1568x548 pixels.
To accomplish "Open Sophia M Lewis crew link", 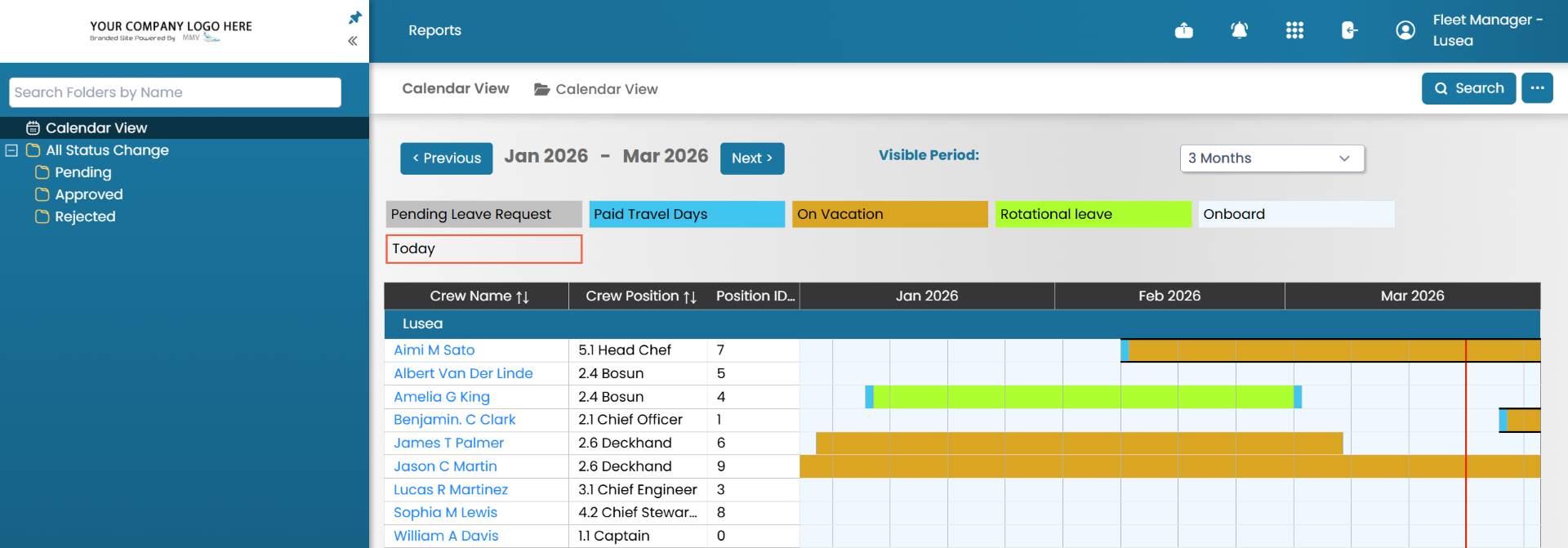I will [x=445, y=513].
